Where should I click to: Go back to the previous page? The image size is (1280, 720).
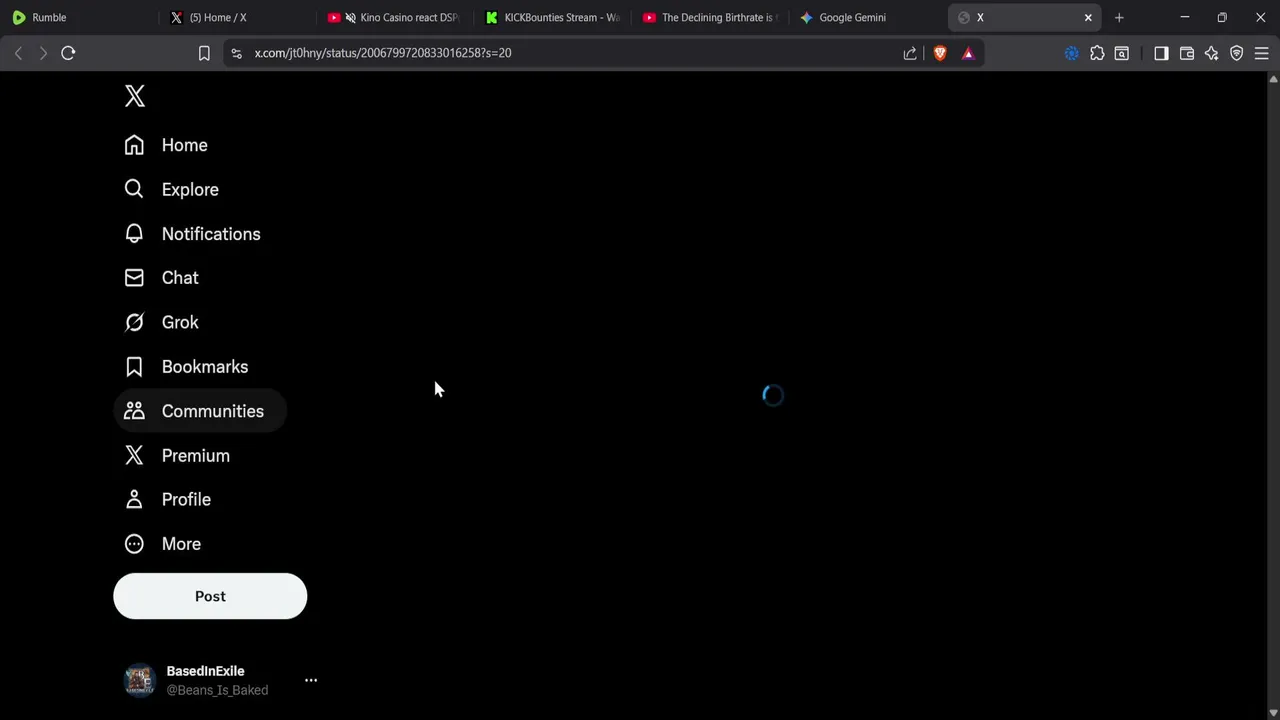pos(18,53)
